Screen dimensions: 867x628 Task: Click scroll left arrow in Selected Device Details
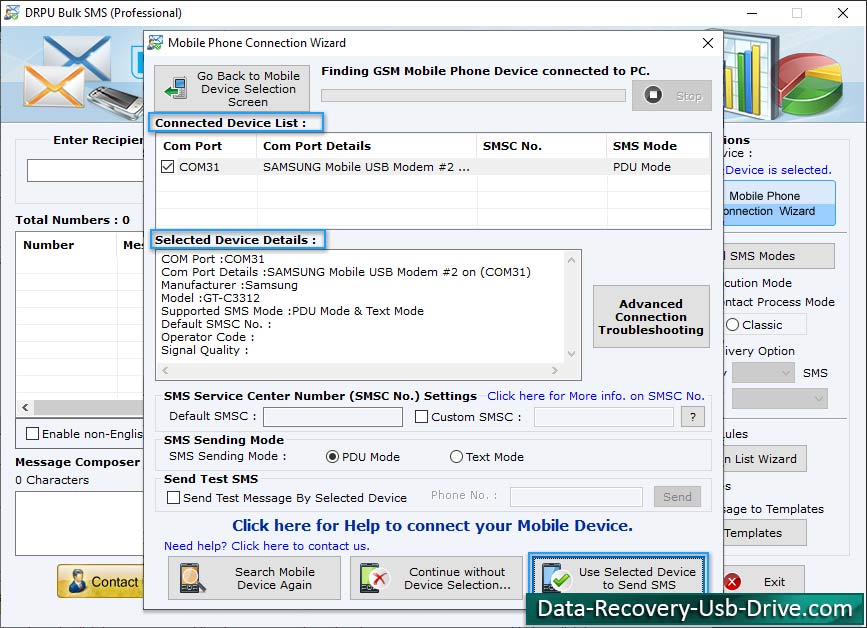(165, 370)
